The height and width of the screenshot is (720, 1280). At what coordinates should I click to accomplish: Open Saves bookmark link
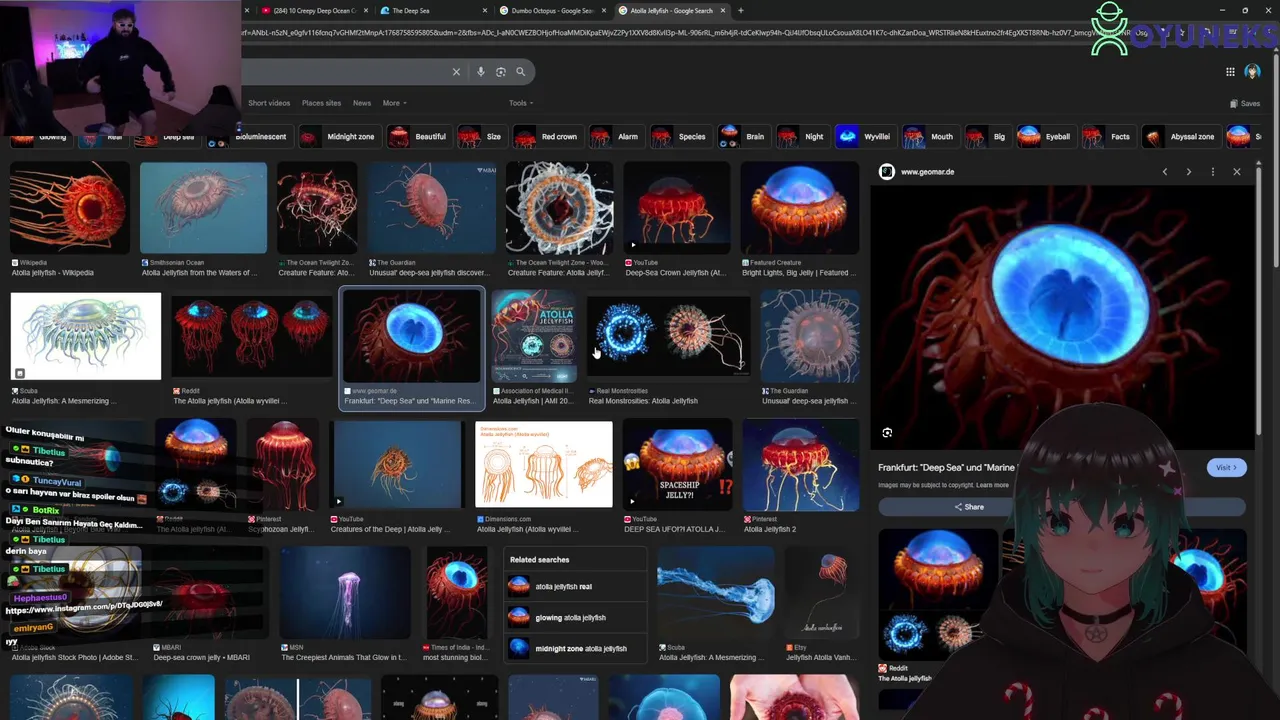(1245, 103)
